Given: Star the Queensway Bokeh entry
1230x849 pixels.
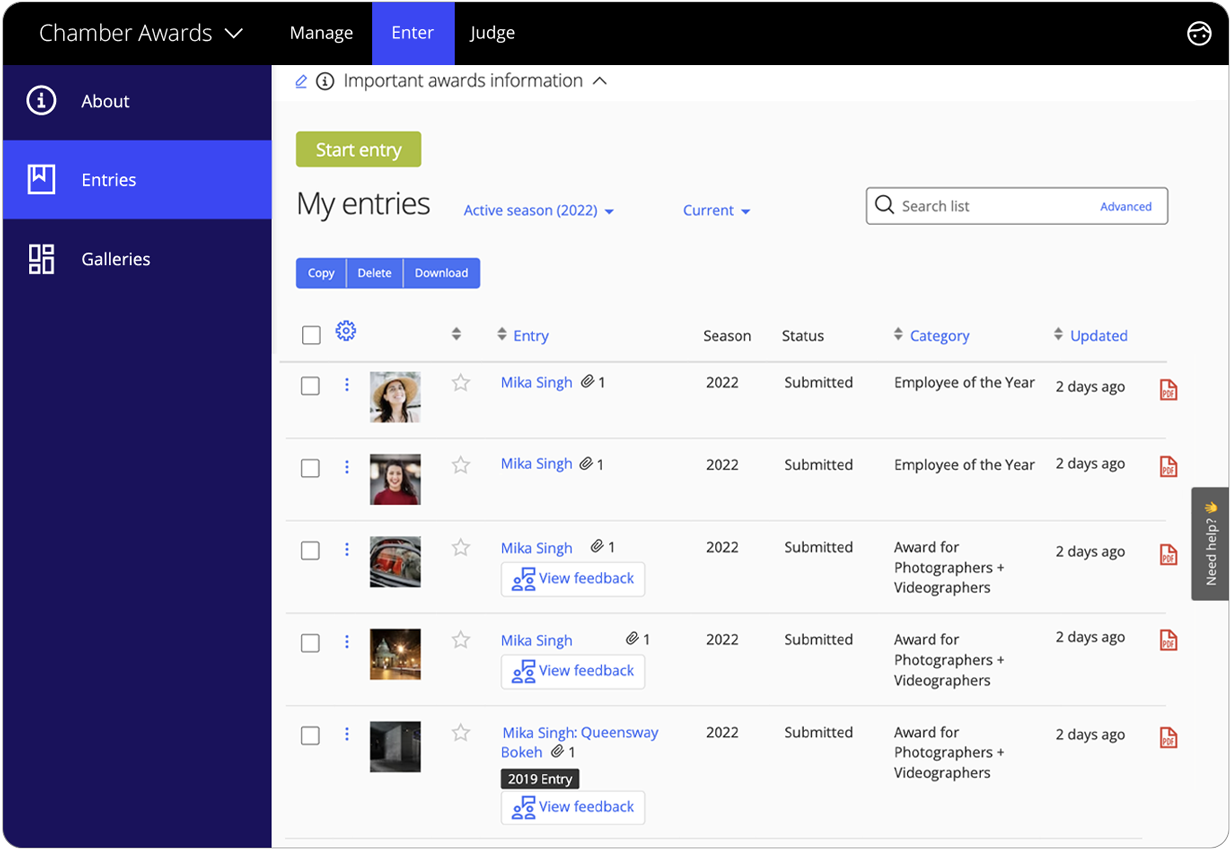Looking at the screenshot, I should 461,733.
